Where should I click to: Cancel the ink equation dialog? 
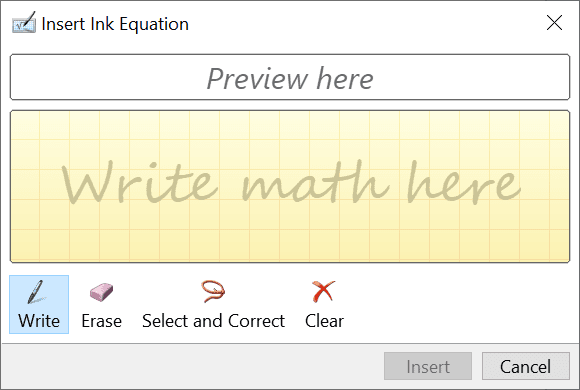[x=526, y=366]
